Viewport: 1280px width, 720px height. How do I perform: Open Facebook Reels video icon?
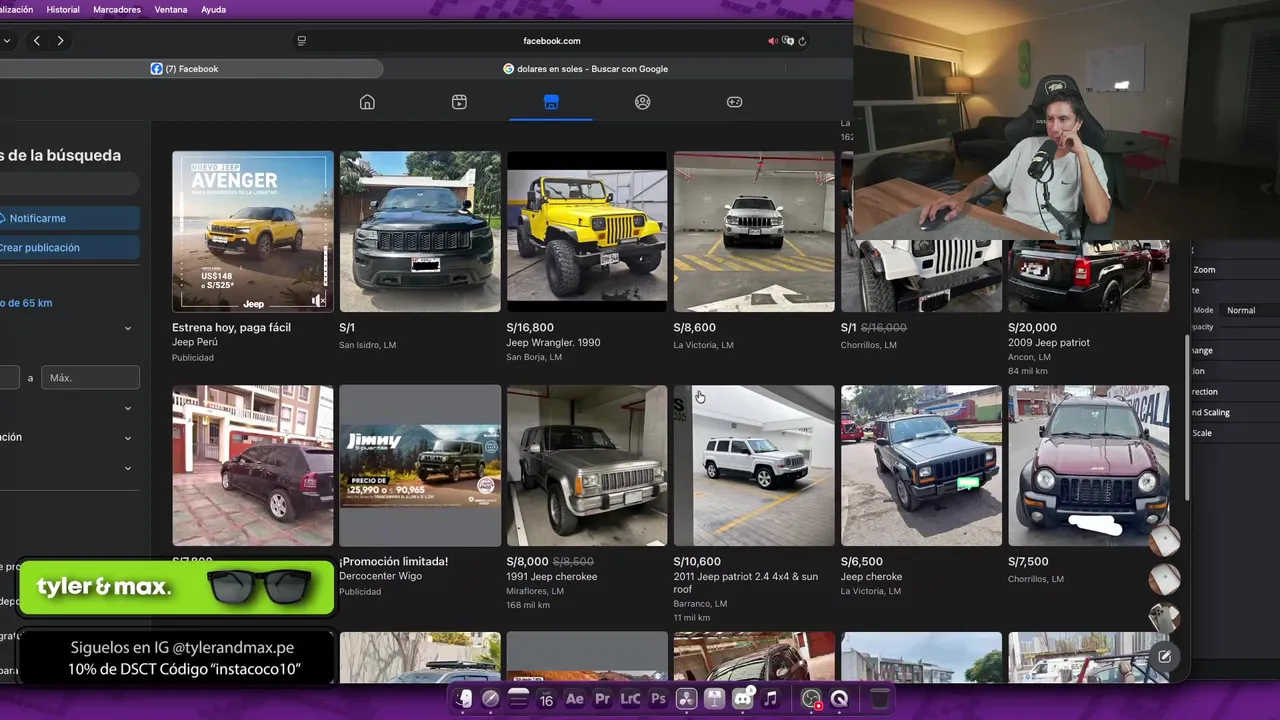point(459,102)
